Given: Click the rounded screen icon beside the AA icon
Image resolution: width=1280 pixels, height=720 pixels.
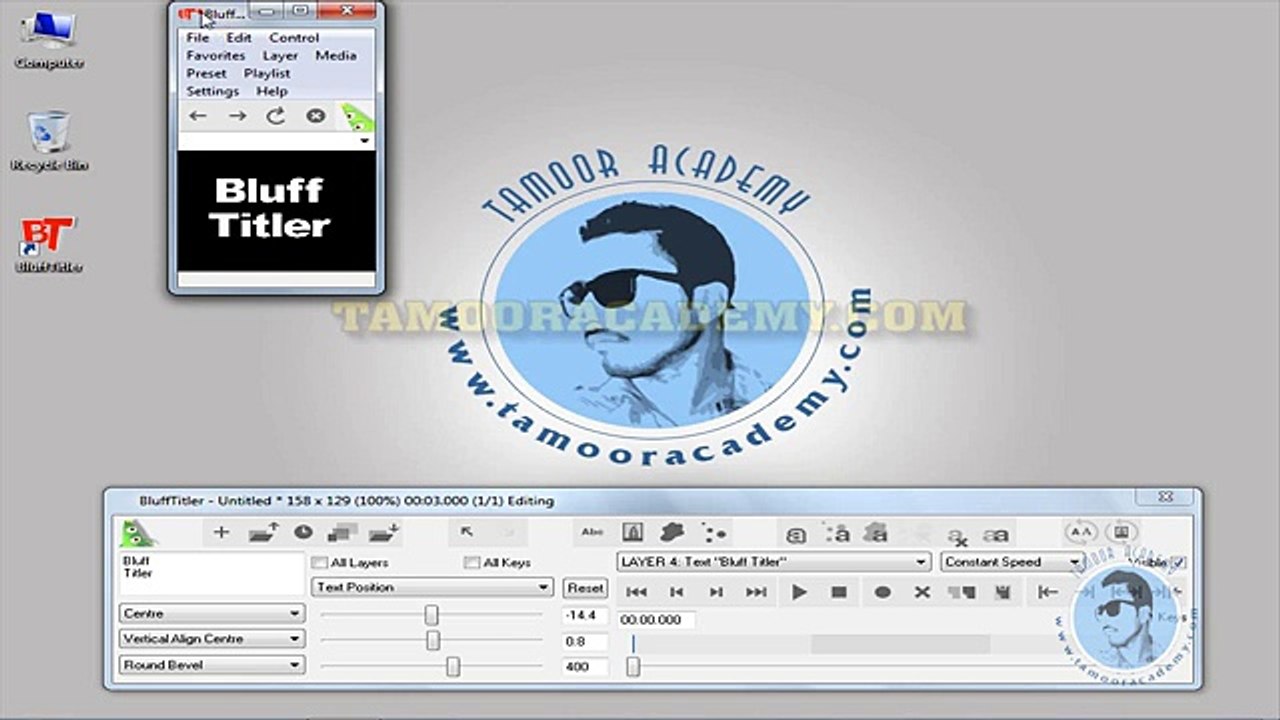Looking at the screenshot, I should 1121,532.
